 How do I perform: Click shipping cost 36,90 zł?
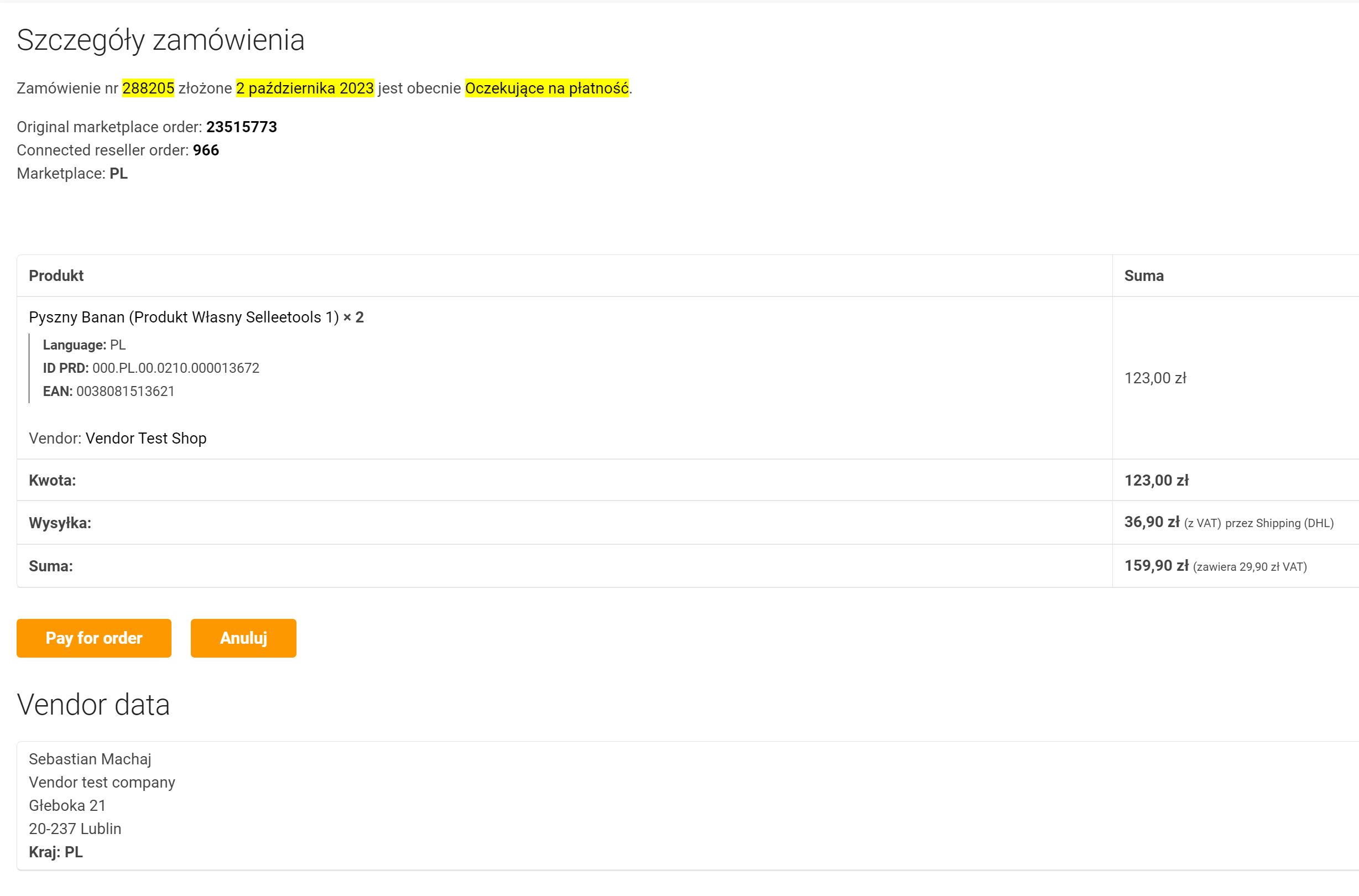[x=1152, y=522]
